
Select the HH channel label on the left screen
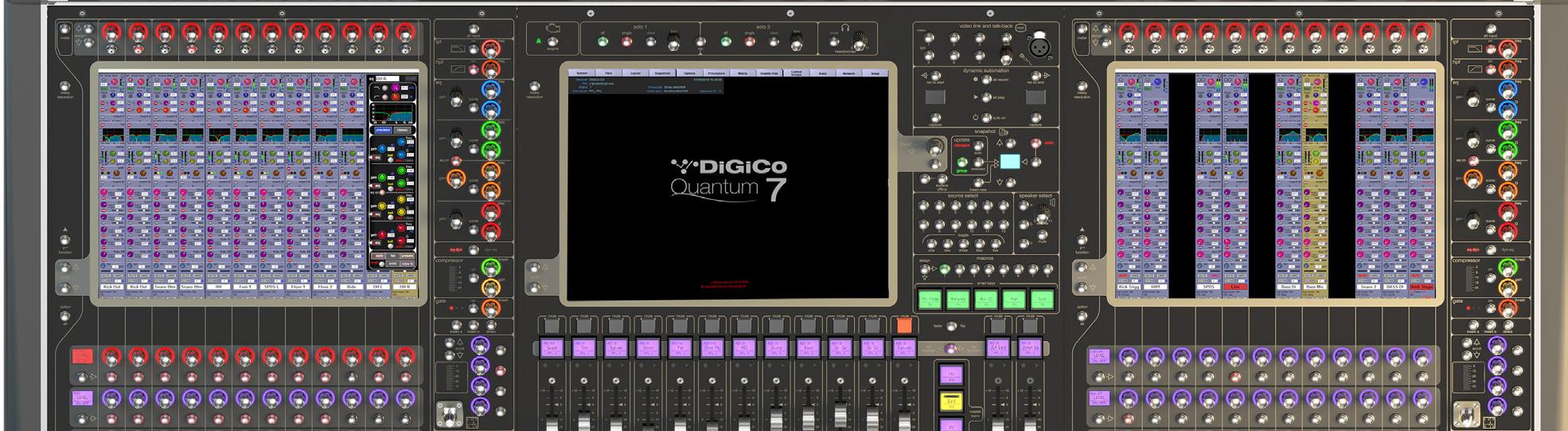pyautogui.click(x=218, y=287)
